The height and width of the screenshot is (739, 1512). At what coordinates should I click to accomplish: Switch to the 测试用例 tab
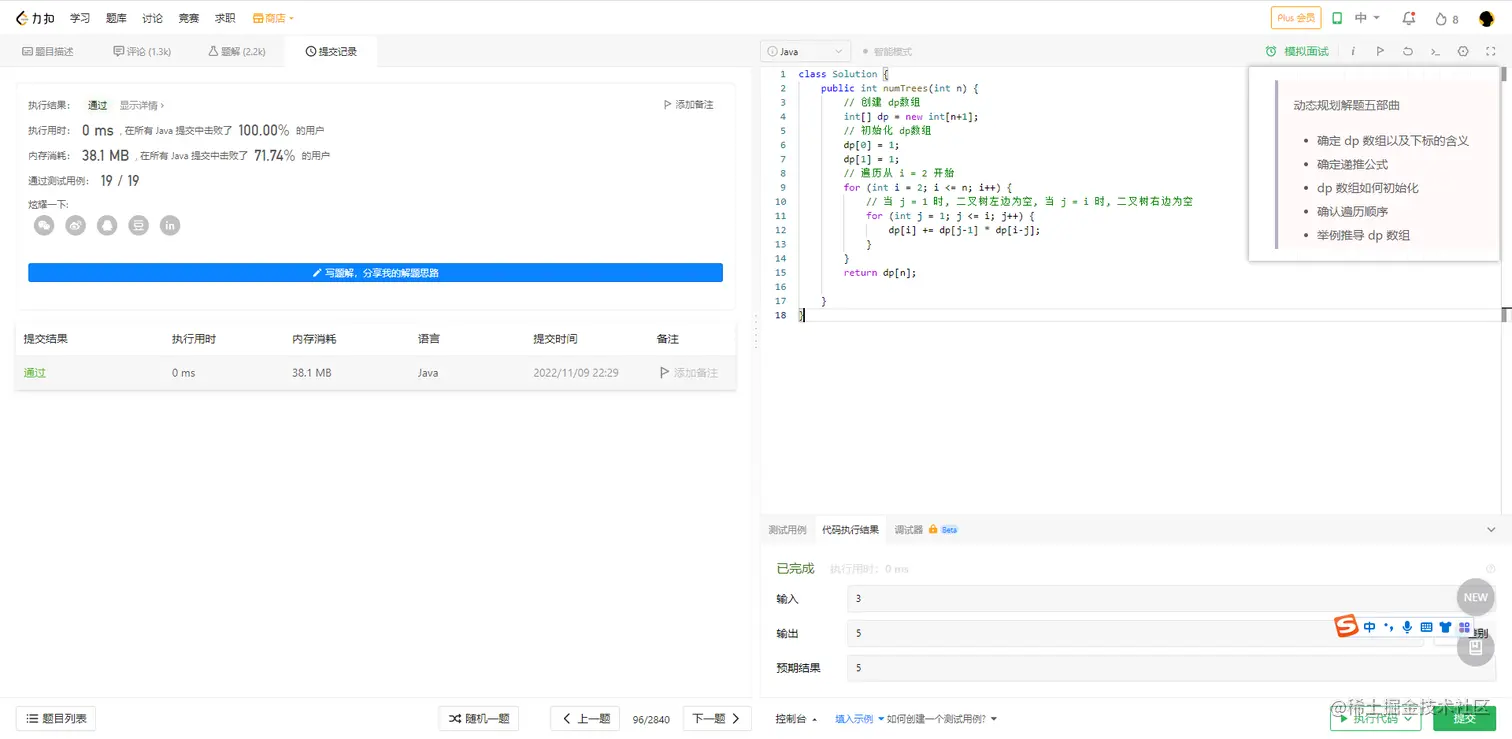click(787, 530)
